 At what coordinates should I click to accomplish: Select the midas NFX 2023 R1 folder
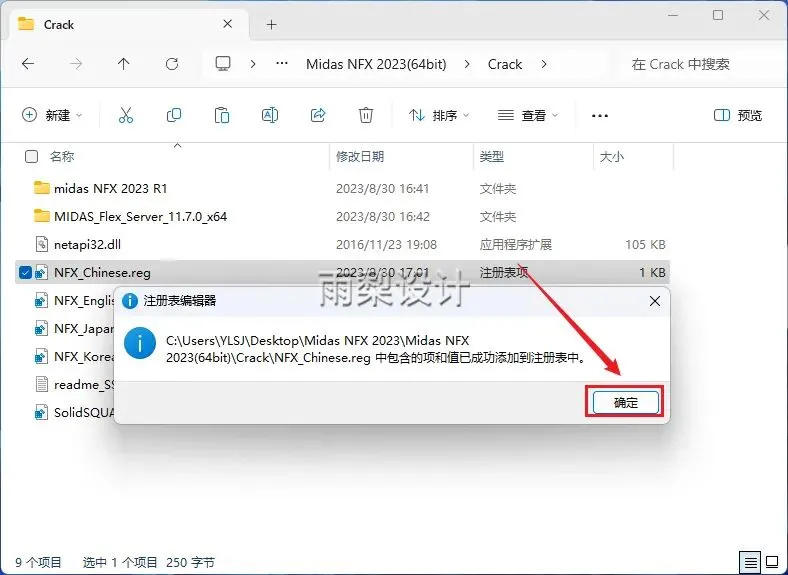[x=111, y=188]
